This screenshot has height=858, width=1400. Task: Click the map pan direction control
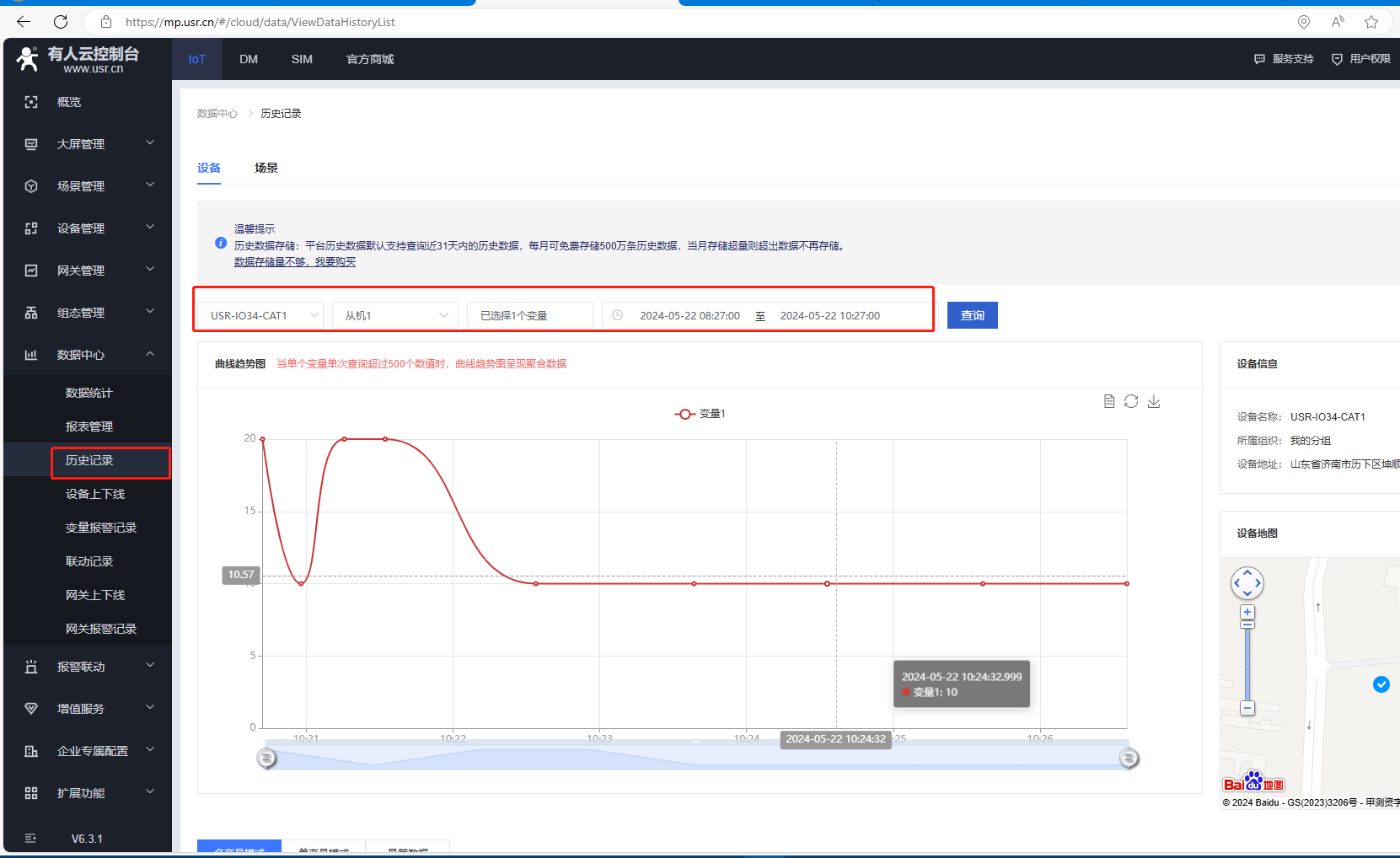point(1247,582)
